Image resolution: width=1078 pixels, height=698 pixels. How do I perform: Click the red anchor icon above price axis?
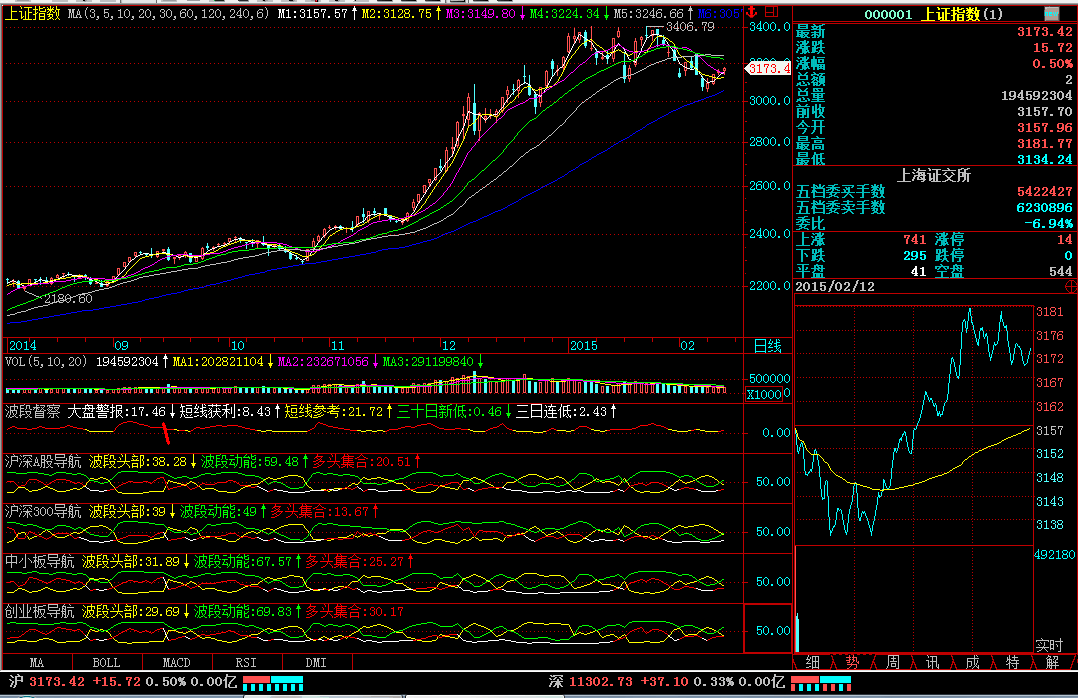coord(751,12)
